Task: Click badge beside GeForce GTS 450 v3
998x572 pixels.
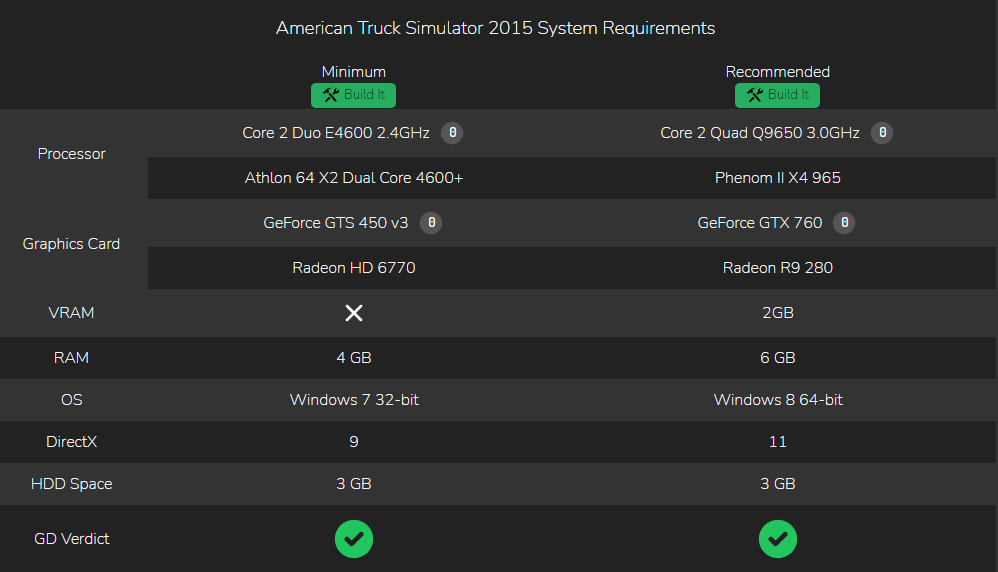Action: (431, 223)
